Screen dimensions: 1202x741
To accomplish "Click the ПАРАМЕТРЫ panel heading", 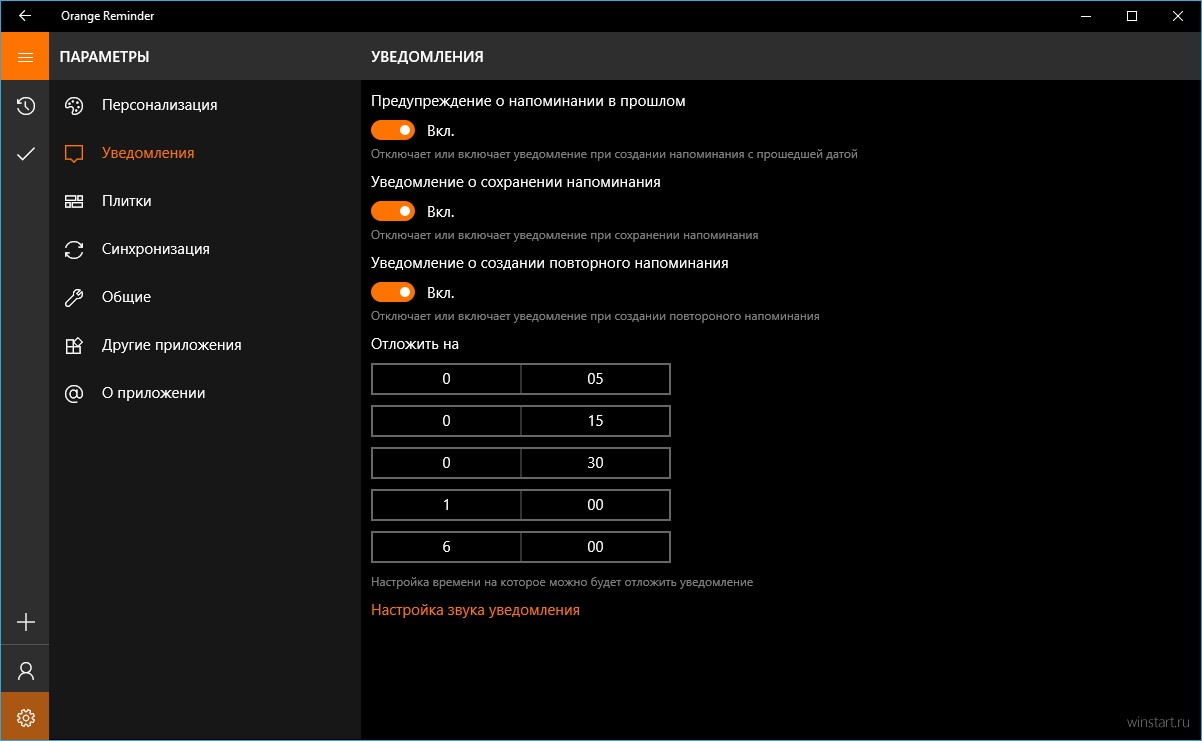I will pyautogui.click(x=105, y=57).
